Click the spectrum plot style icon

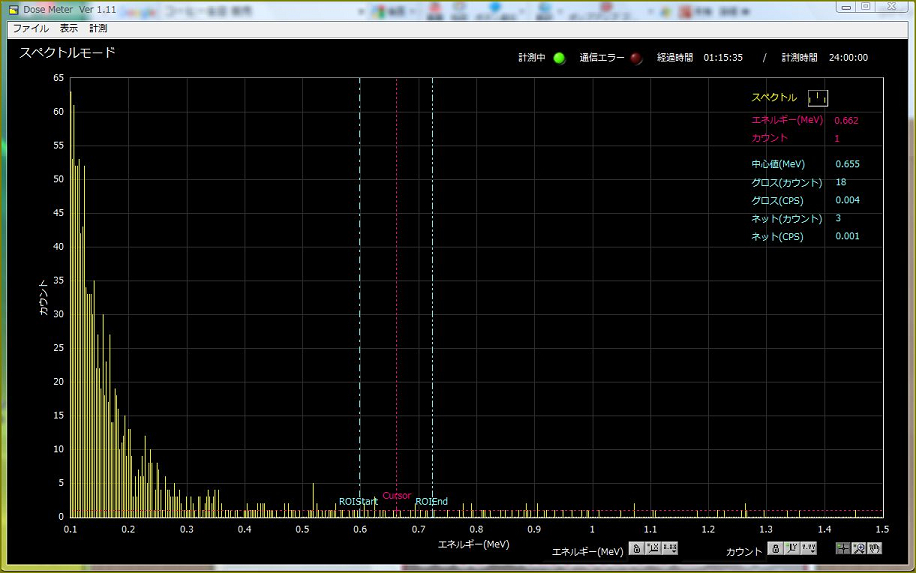(818, 97)
